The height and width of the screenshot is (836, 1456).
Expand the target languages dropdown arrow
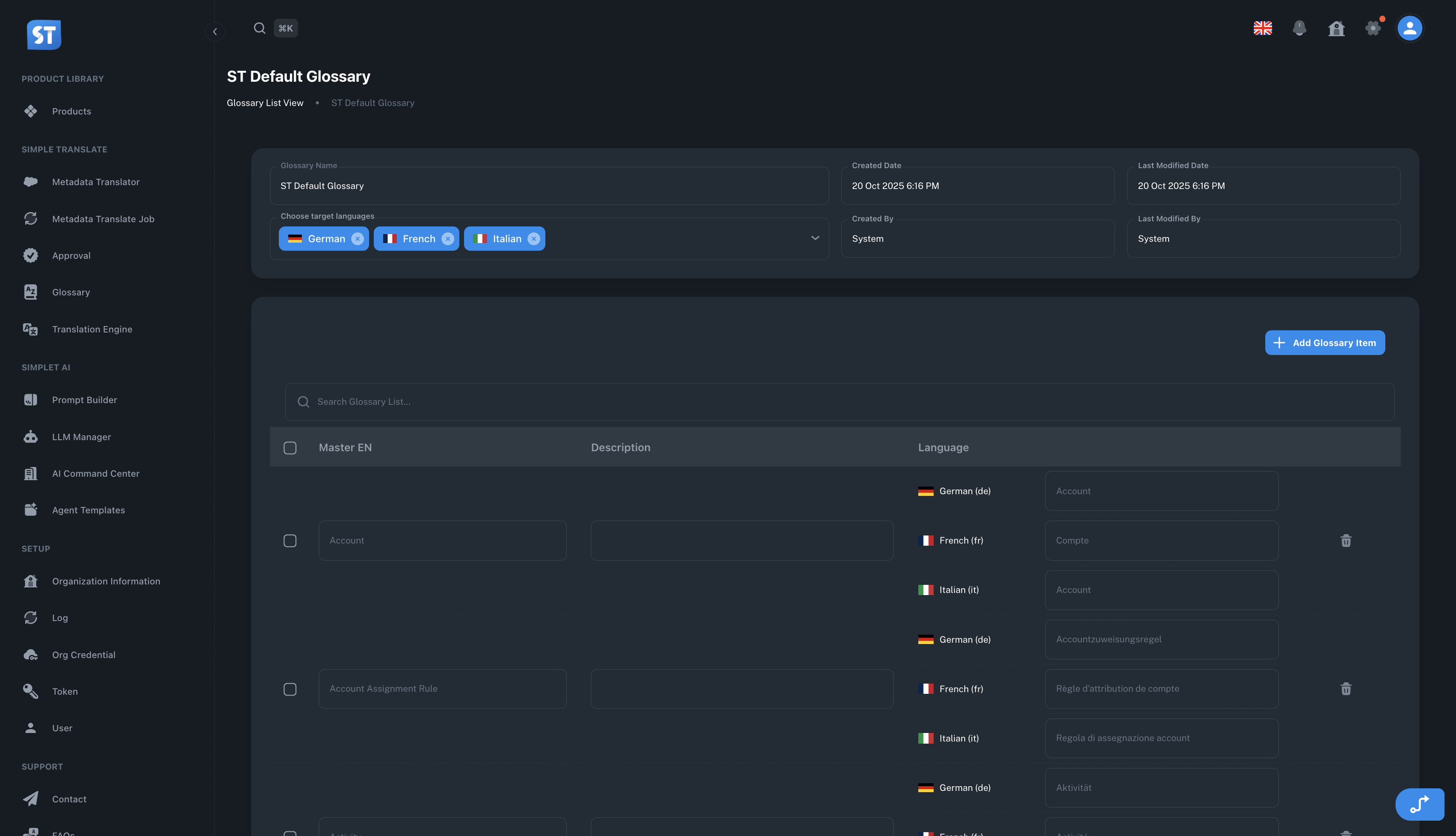tap(815, 238)
